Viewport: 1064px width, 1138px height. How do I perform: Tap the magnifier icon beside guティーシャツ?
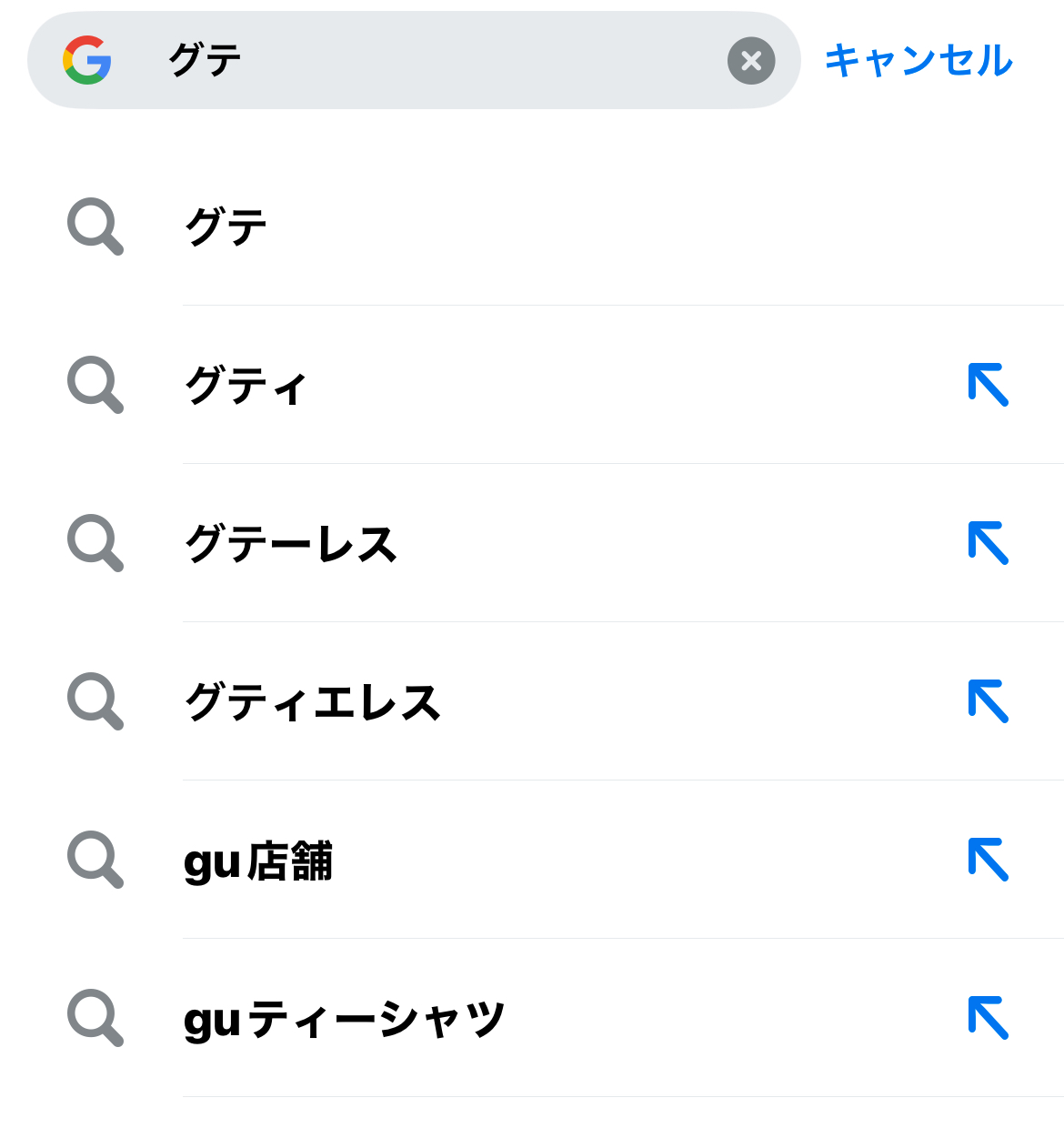[95, 1018]
